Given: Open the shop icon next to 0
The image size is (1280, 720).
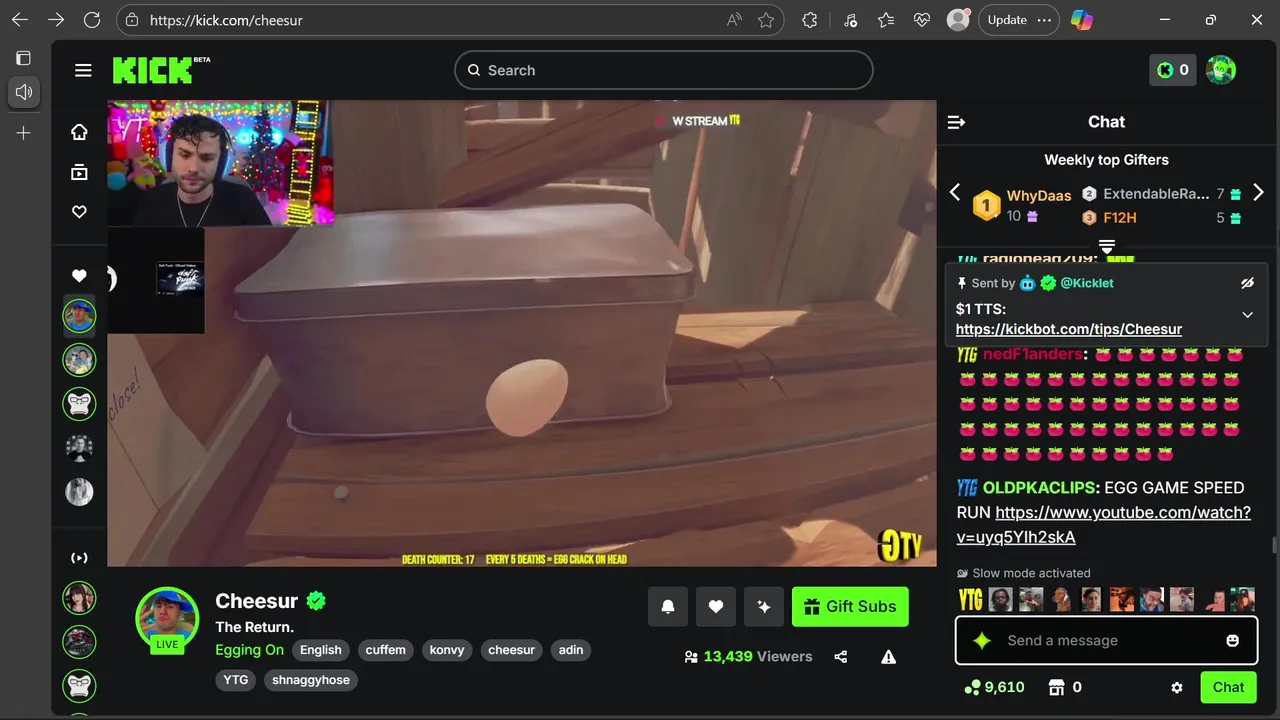Looking at the screenshot, I should (1056, 687).
